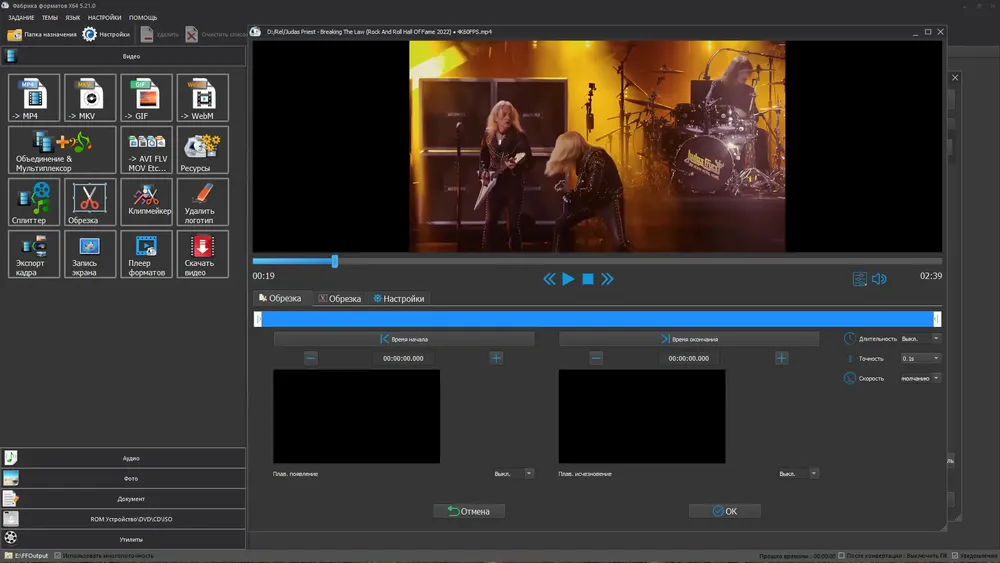This screenshot has width=1000, height=563.
Task: Rewind with the double-left arrow icon
Action: (549, 279)
